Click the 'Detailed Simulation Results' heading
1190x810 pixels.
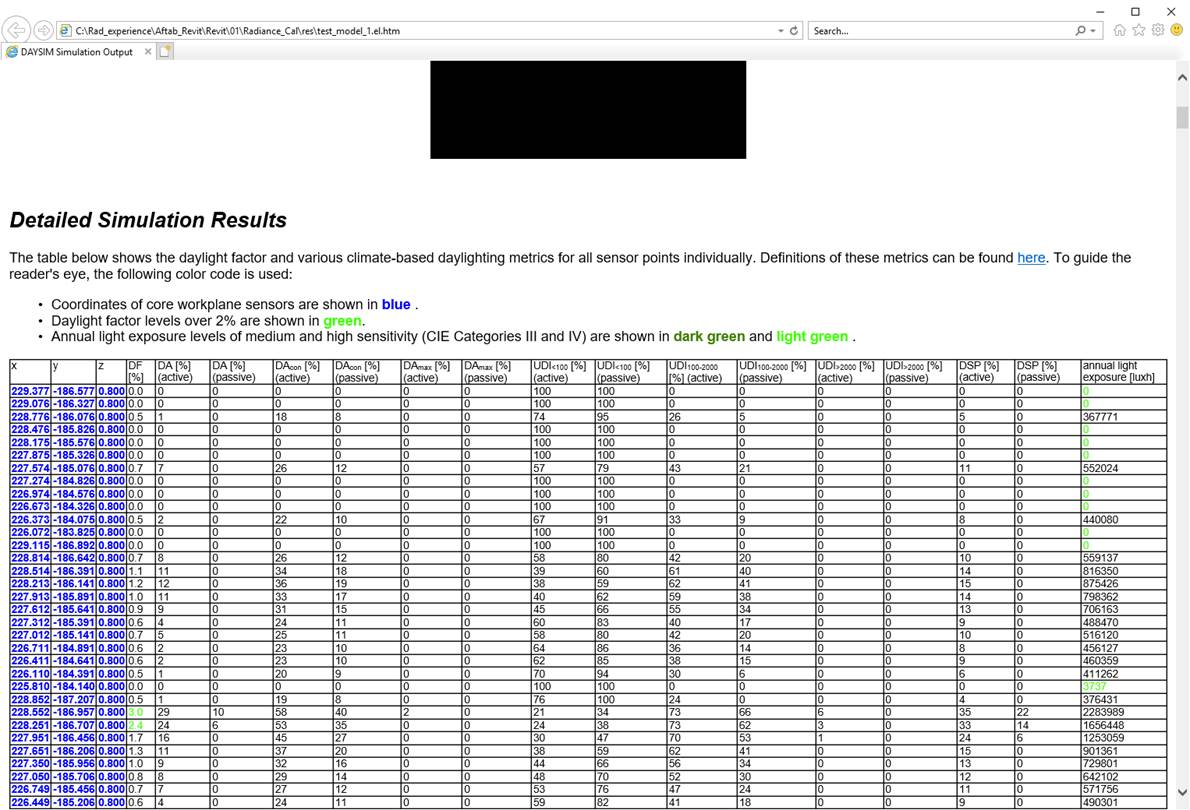coord(148,220)
